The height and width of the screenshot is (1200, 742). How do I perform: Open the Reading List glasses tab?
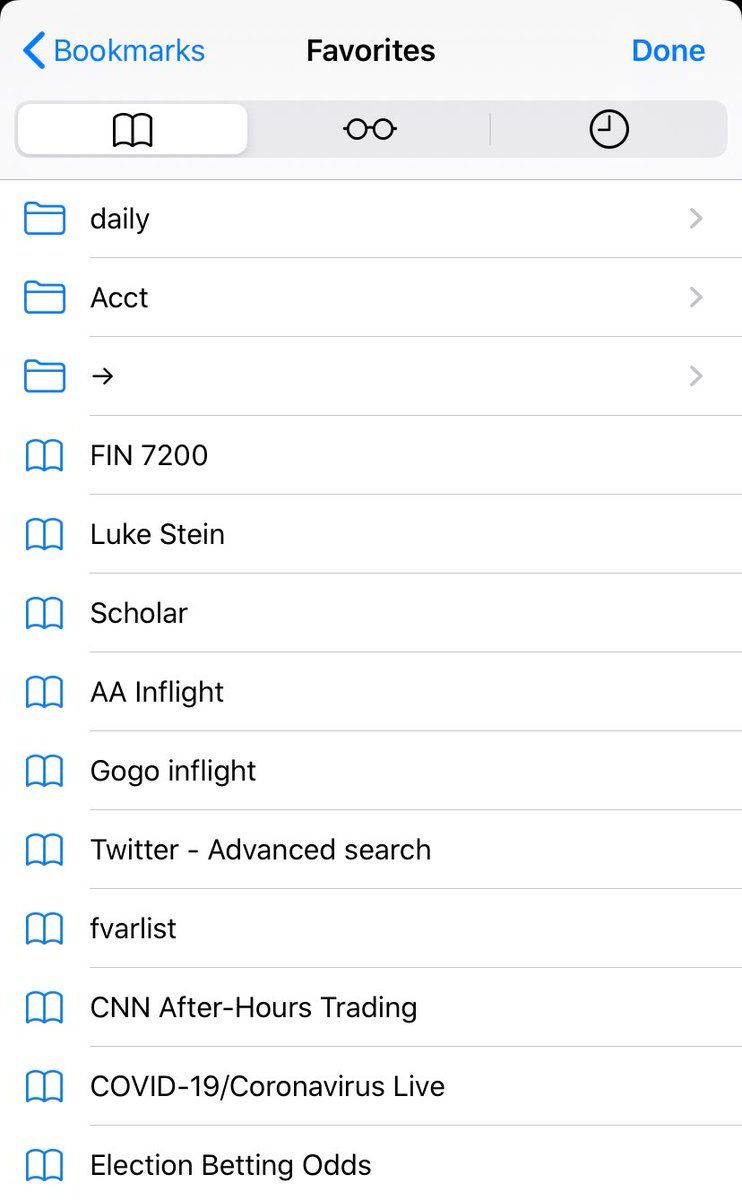[x=370, y=129]
